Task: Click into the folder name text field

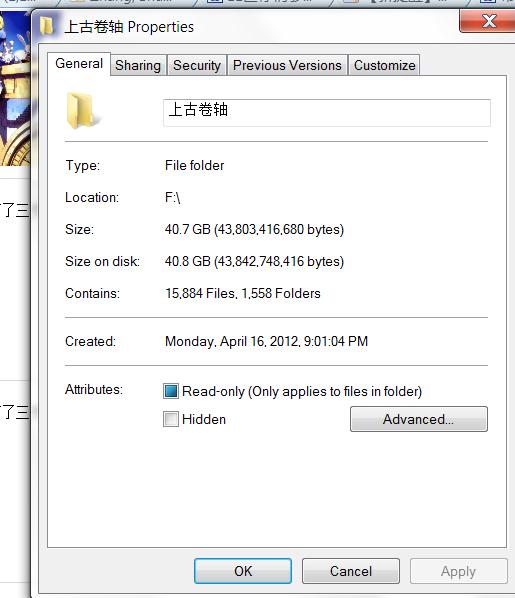Action: click(327, 113)
